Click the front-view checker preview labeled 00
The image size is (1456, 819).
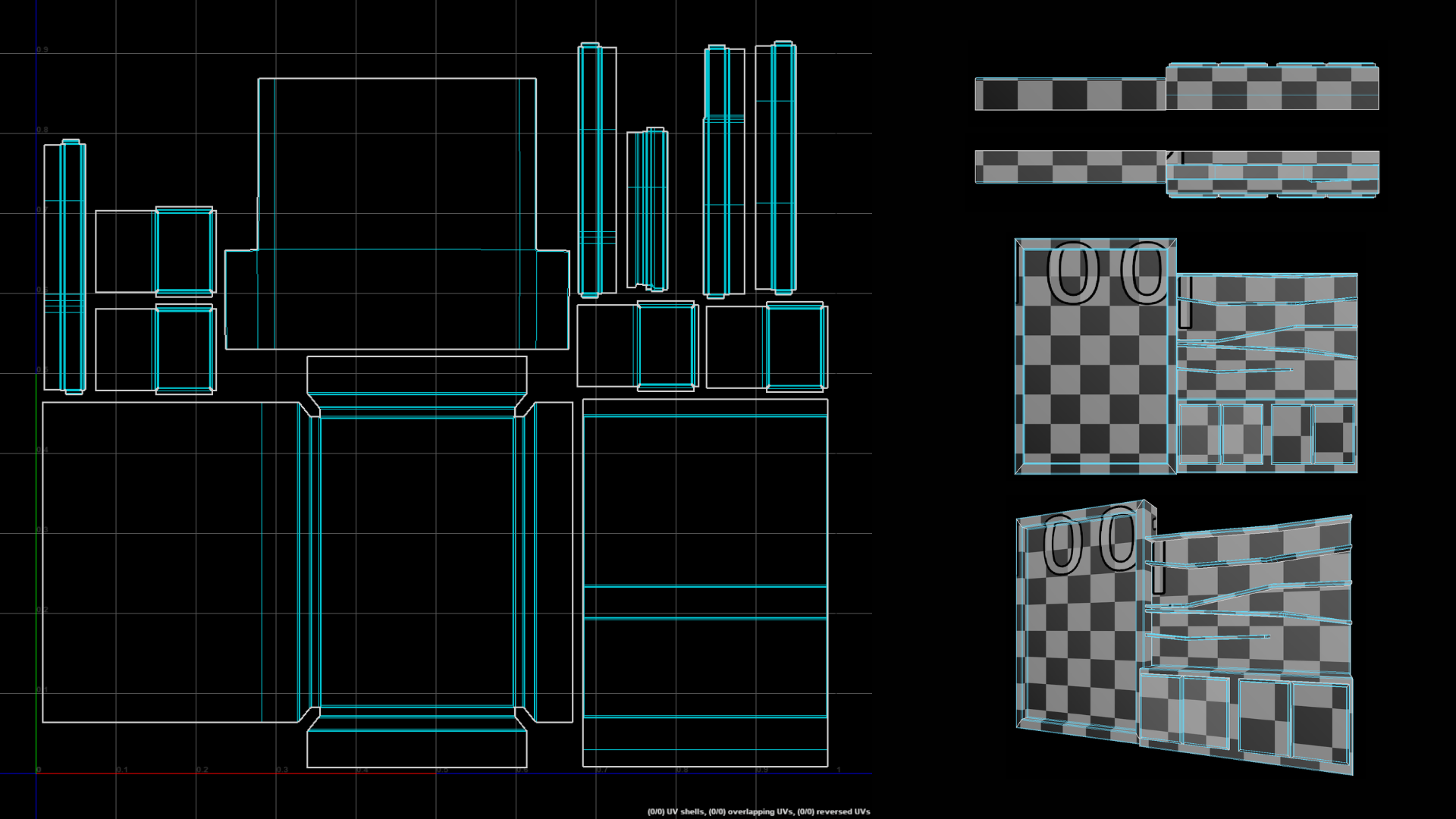[1186, 356]
